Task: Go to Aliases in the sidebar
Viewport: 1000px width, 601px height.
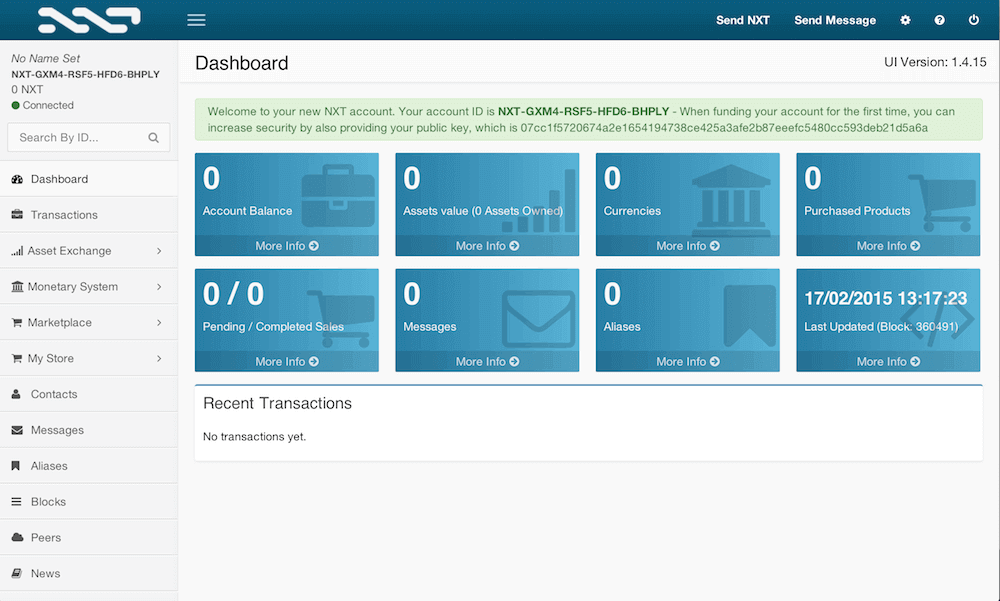Action: [89, 466]
